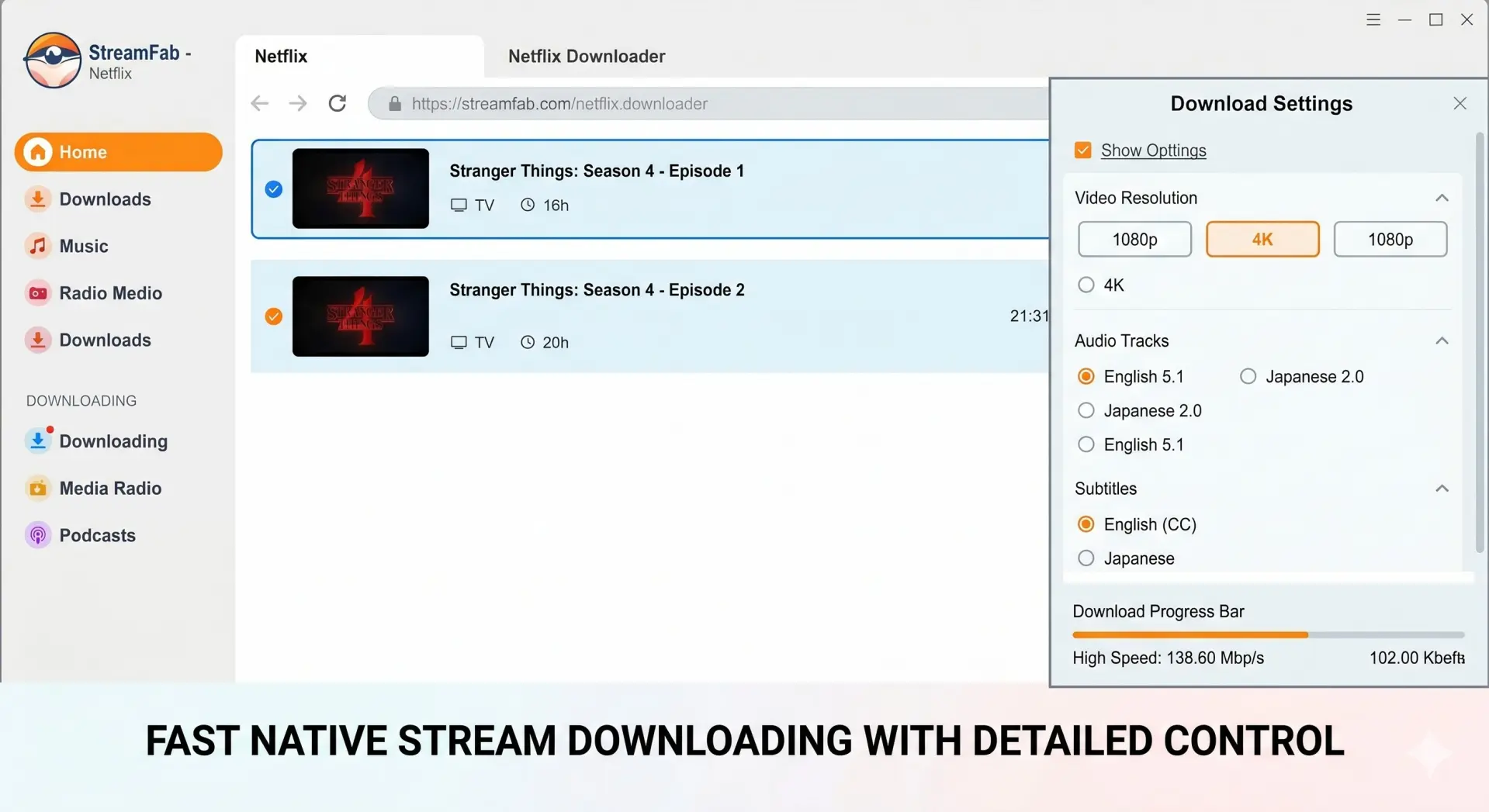The image size is (1489, 812).
Task: Open the Episode 2 Stranger Things thumbnail
Action: [360, 316]
